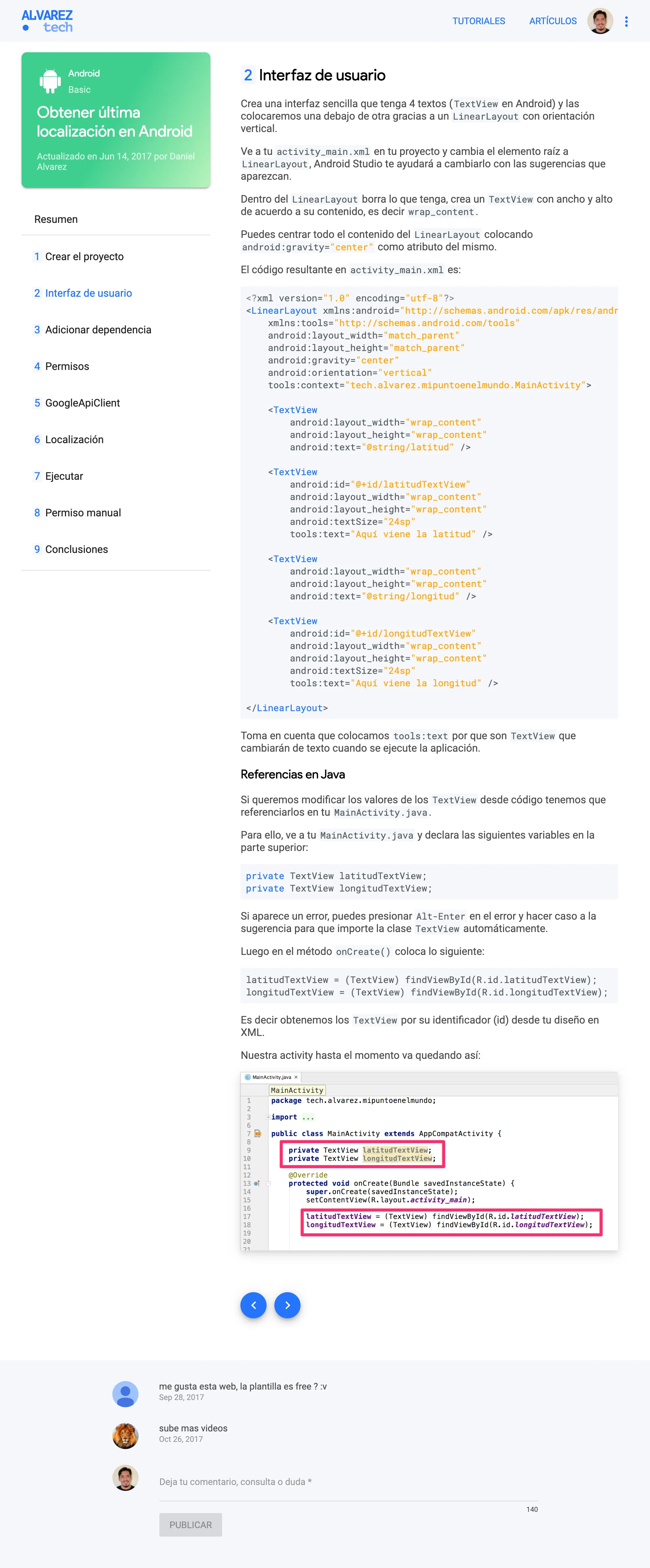Click the comment input field
This screenshot has height=1568, width=650.
tap(348, 1482)
